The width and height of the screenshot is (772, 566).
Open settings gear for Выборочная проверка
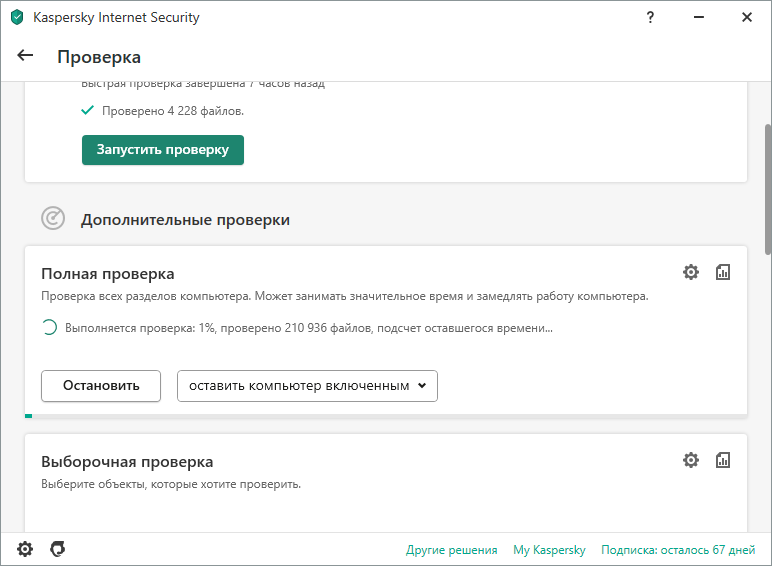tap(691, 460)
